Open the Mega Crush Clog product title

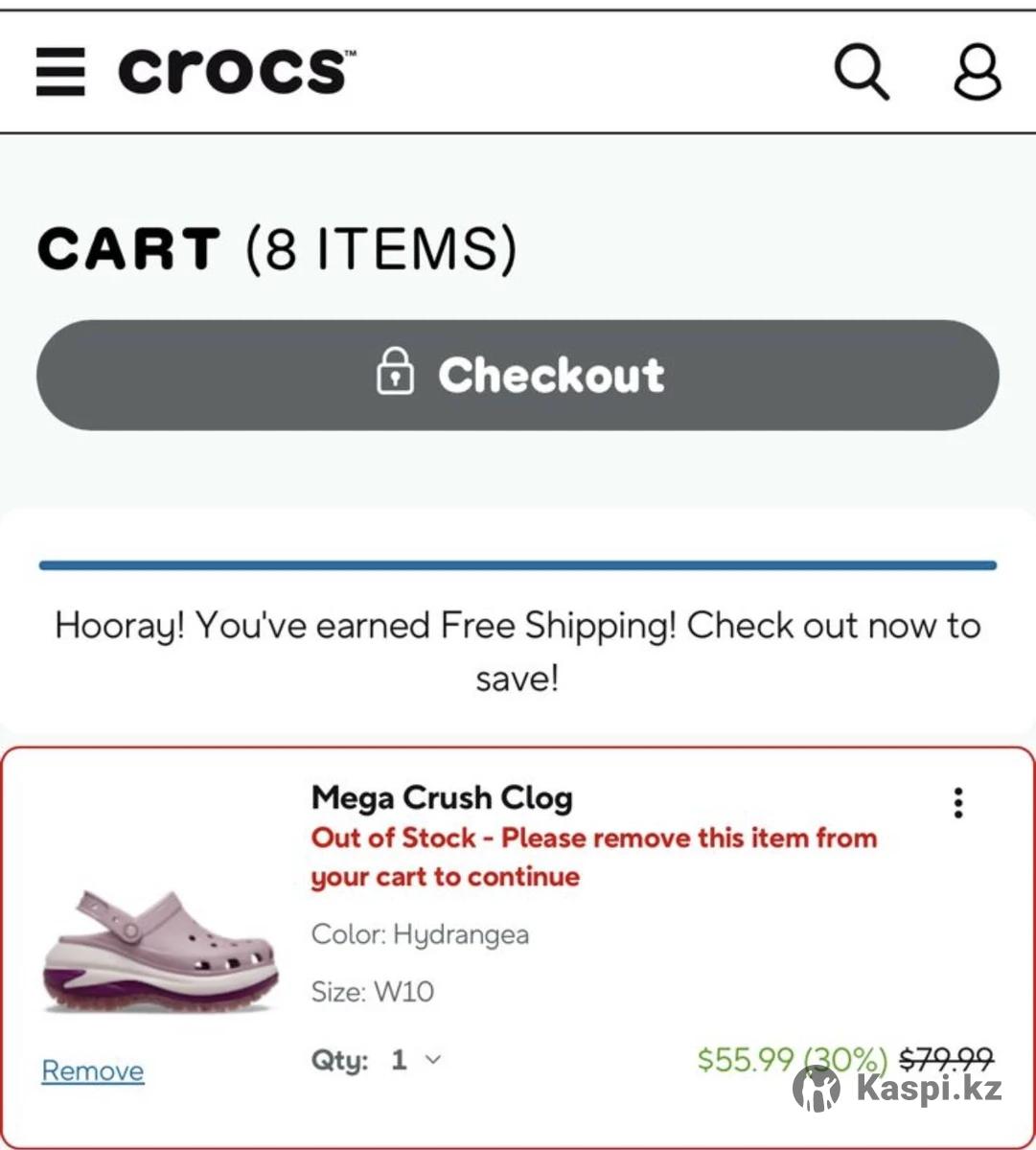coord(442,797)
